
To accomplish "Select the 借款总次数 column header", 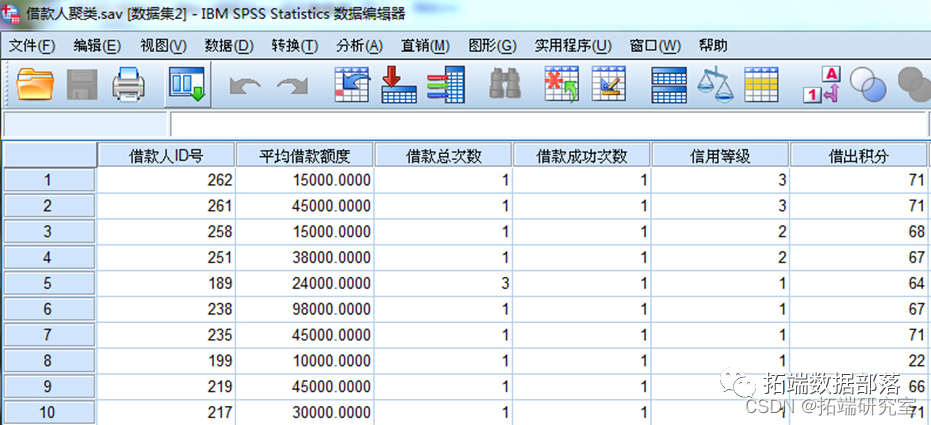I will [444, 155].
